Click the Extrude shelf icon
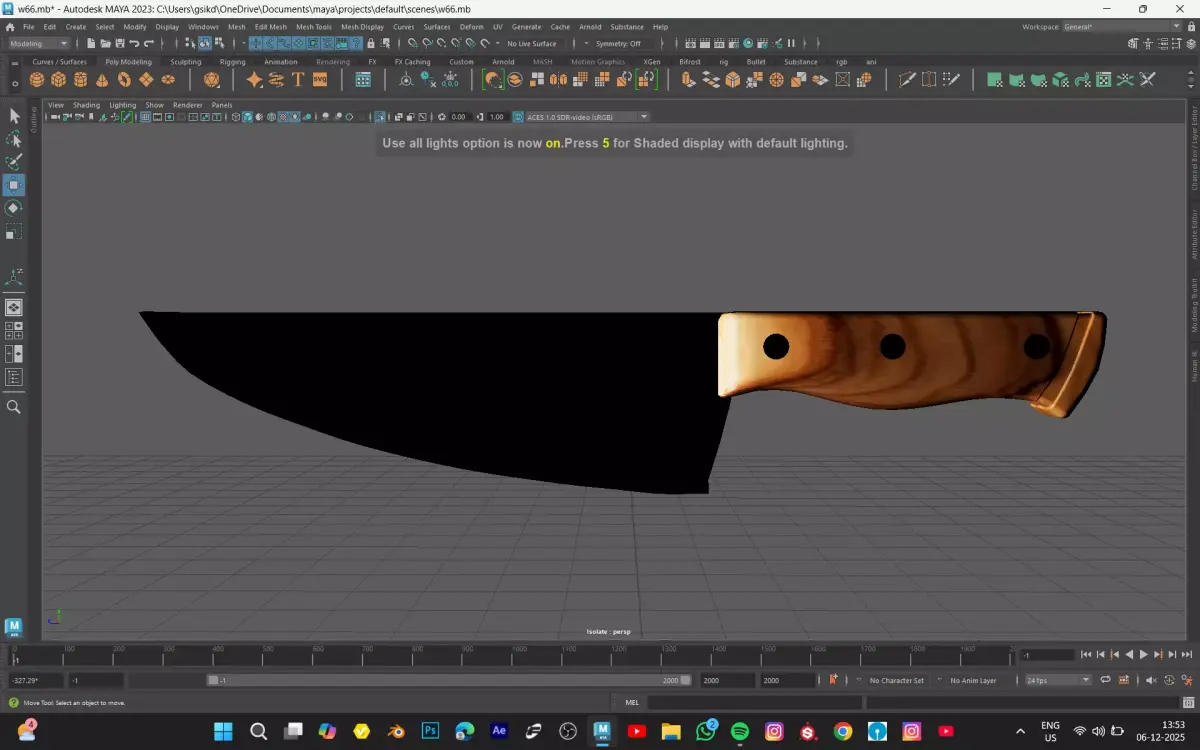Image resolution: width=1200 pixels, height=750 pixels. pos(689,80)
